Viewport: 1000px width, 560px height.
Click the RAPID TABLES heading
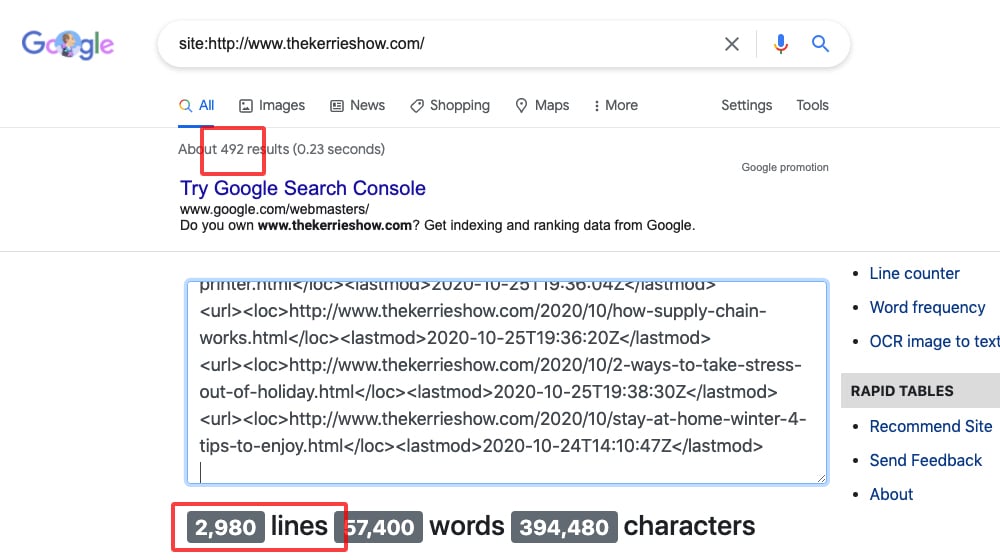pos(902,391)
